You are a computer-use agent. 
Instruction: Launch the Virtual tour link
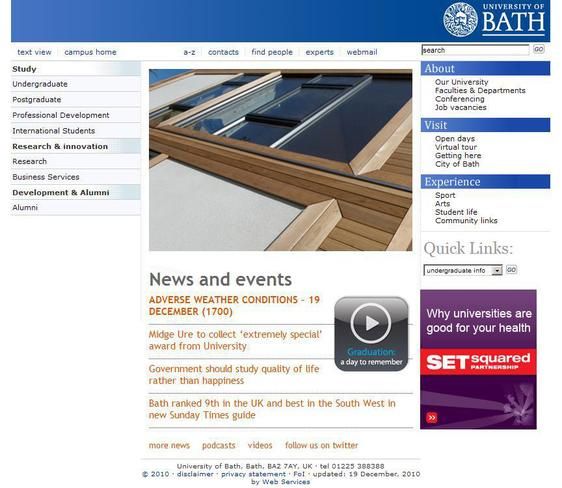pyautogui.click(x=456, y=147)
